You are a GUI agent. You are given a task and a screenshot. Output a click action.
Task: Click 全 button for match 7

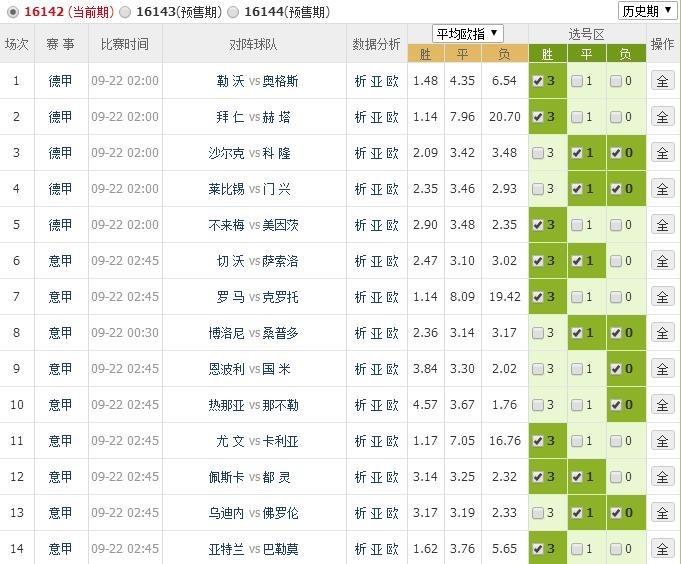(x=662, y=297)
